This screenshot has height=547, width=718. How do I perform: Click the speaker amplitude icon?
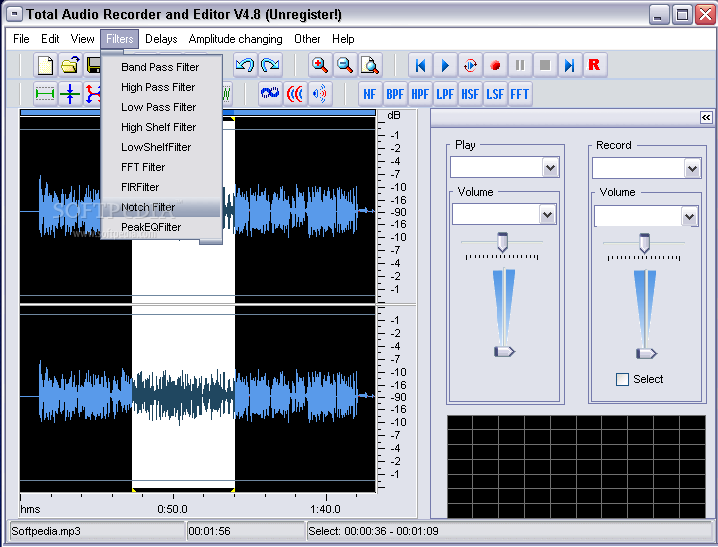[x=320, y=94]
